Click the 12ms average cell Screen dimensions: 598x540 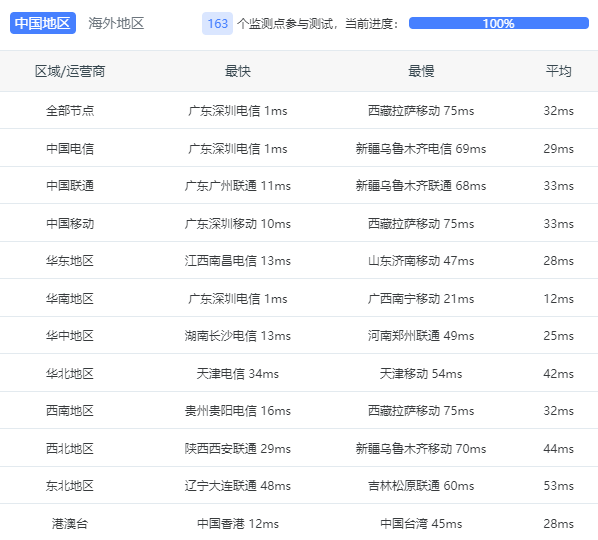(558, 299)
